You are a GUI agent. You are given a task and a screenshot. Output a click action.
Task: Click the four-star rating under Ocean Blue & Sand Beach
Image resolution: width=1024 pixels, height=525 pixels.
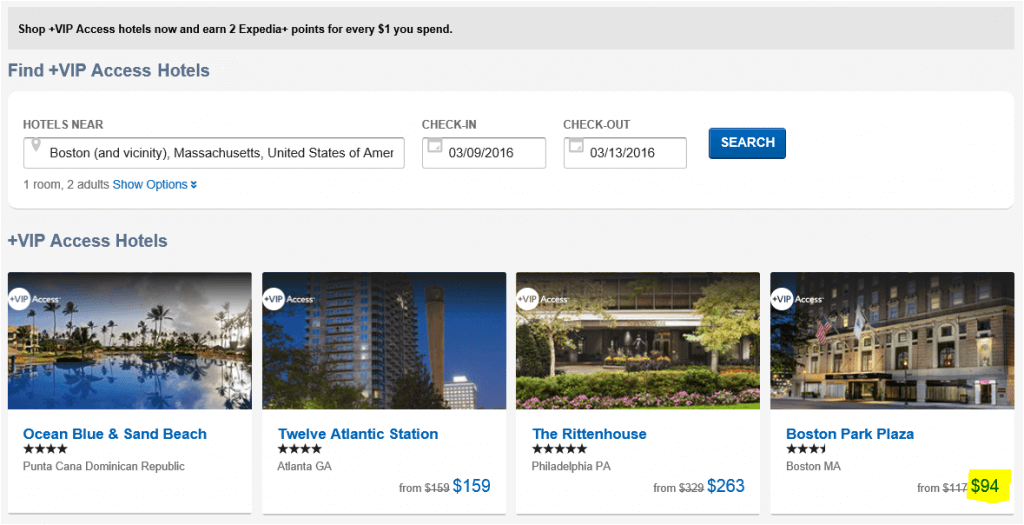click(x=45, y=449)
